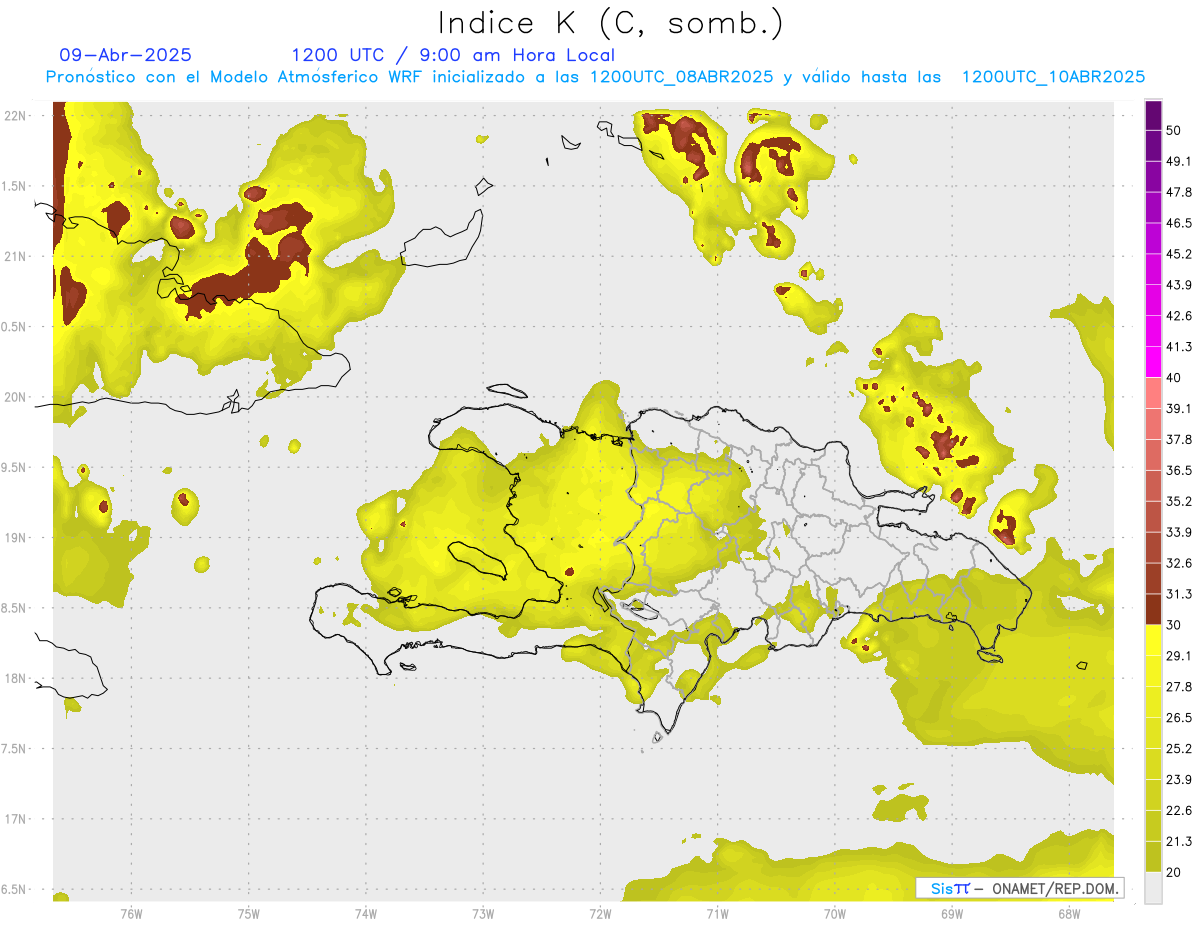Click the '68W' longitude label
The height and width of the screenshot is (927, 1200).
[x=1069, y=912]
